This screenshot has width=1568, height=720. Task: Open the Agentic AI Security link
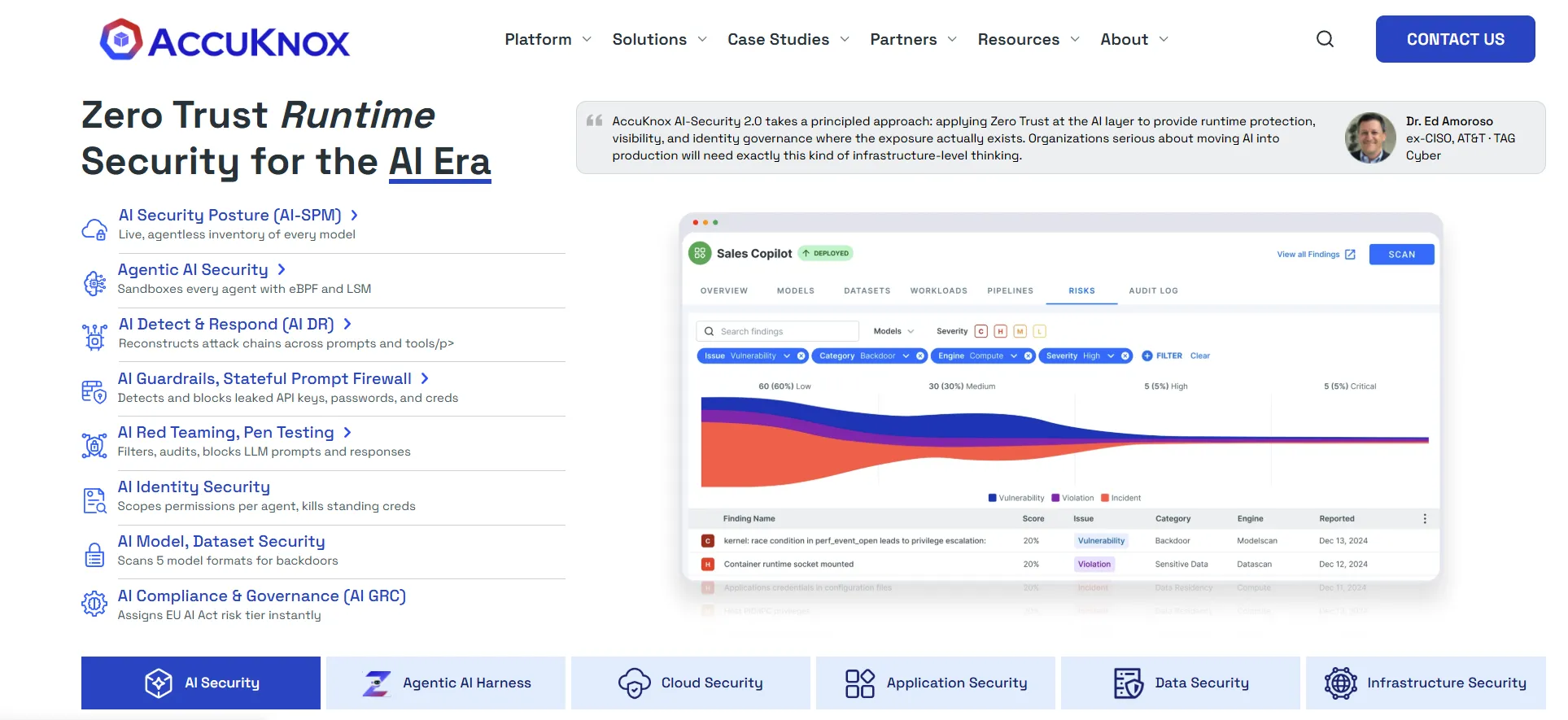tap(202, 269)
